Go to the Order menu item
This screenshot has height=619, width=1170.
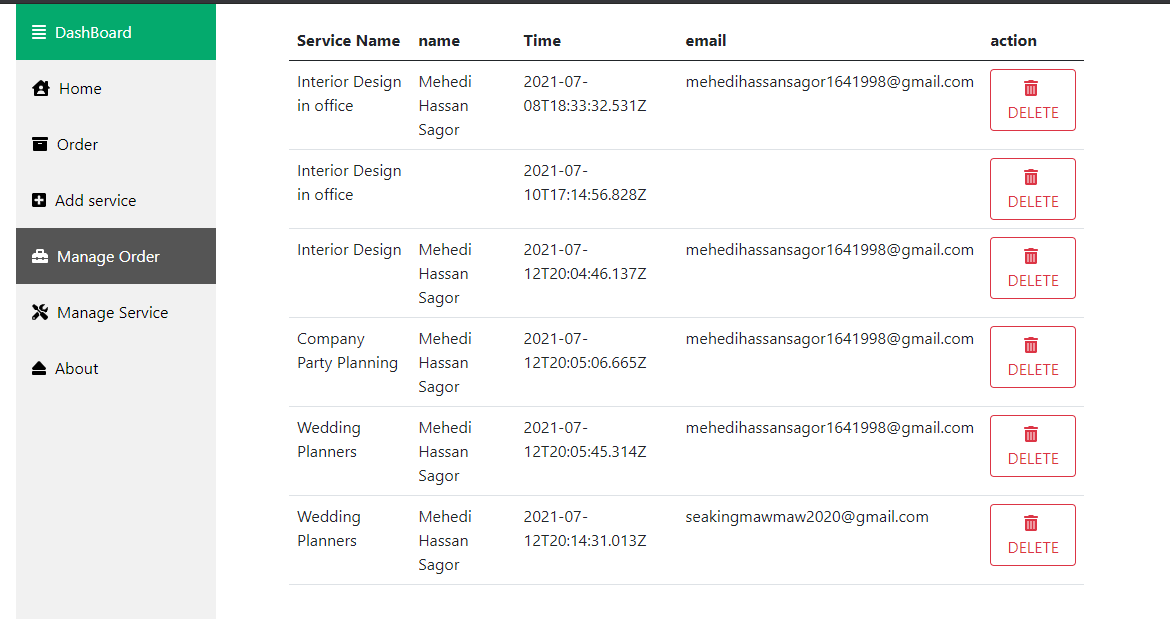(x=116, y=144)
